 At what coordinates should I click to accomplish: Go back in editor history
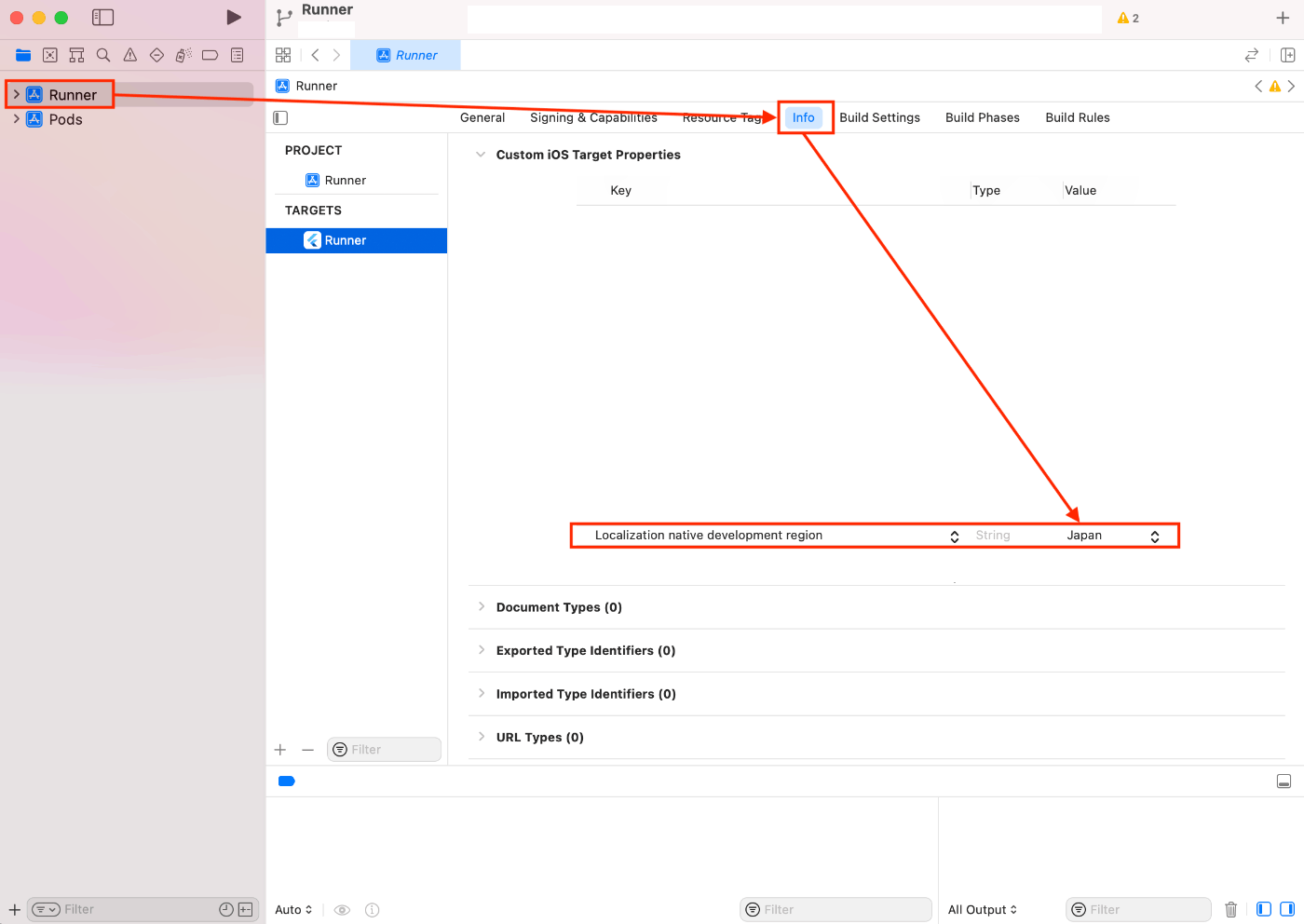[315, 55]
